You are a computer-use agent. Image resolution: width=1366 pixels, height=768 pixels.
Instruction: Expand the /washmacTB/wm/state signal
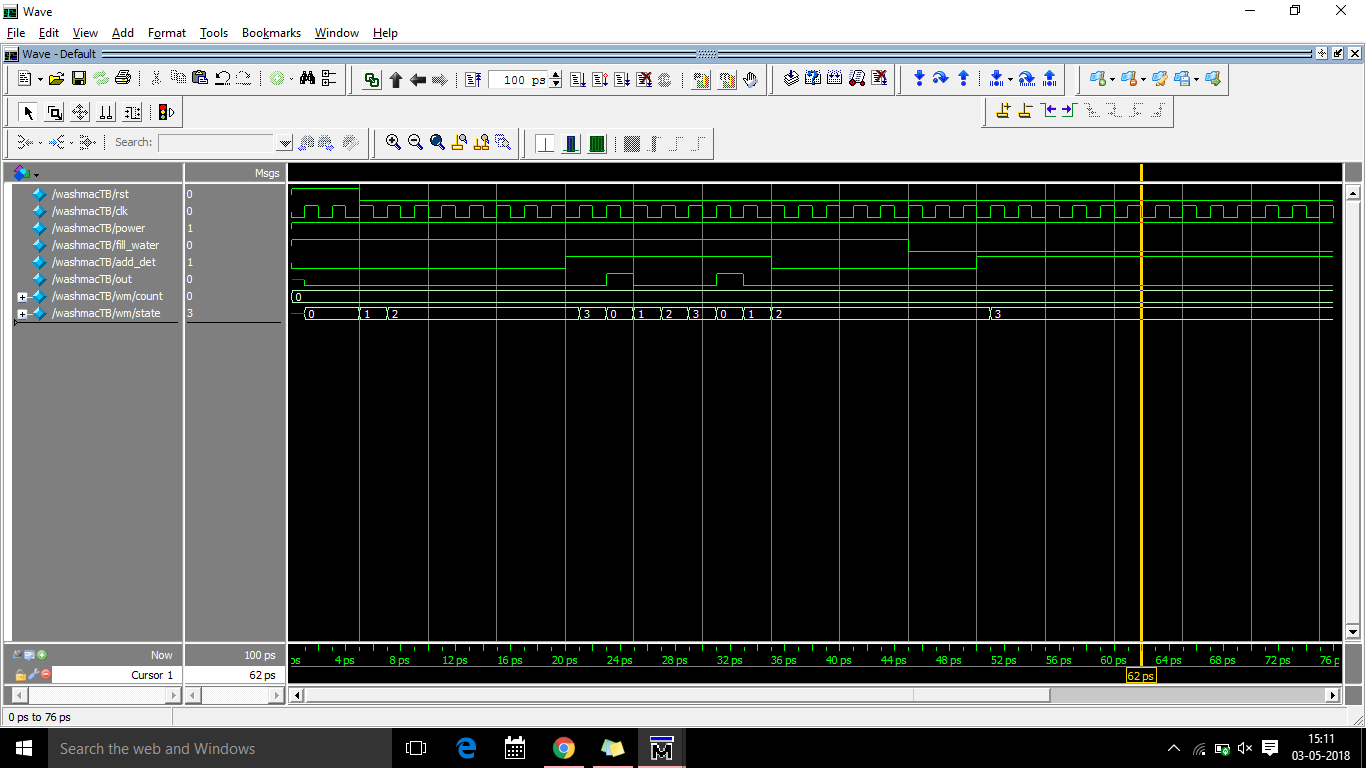[22, 314]
